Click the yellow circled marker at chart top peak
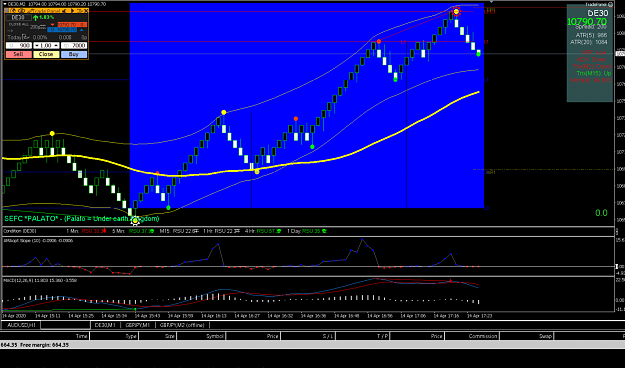This screenshot has height=368, width=625. point(456,12)
